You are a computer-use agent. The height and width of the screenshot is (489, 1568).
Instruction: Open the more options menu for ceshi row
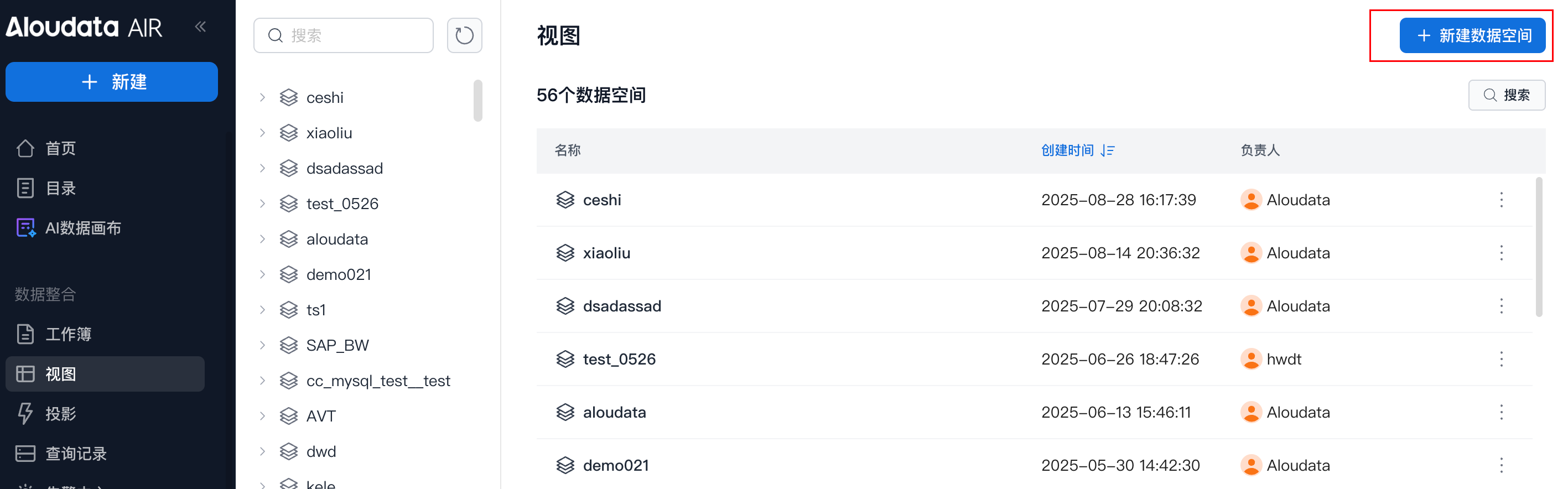coord(1500,200)
